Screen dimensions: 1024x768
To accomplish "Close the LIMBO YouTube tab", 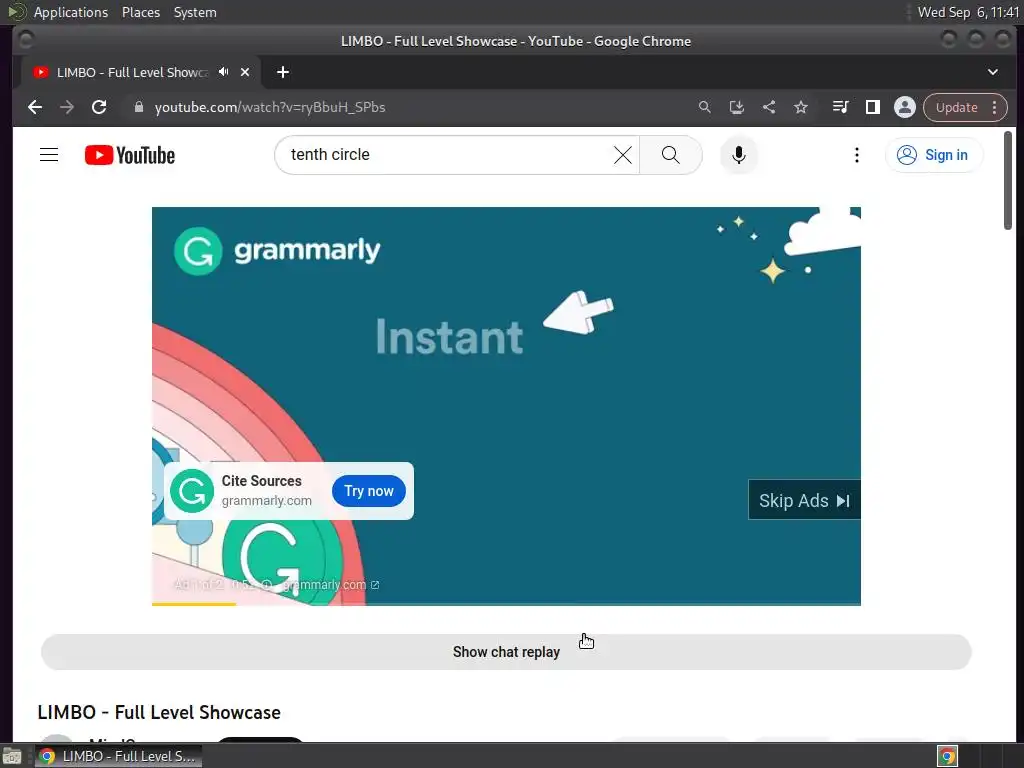I will (245, 72).
